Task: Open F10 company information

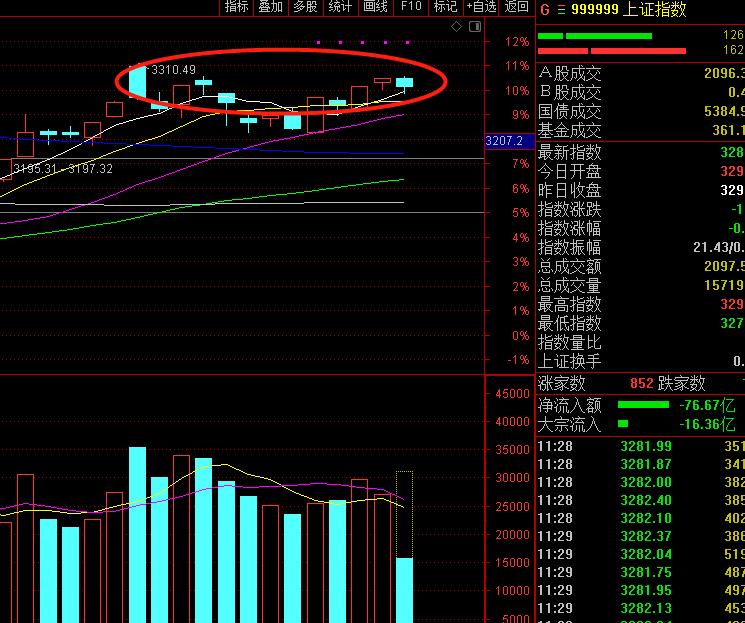Action: point(410,7)
